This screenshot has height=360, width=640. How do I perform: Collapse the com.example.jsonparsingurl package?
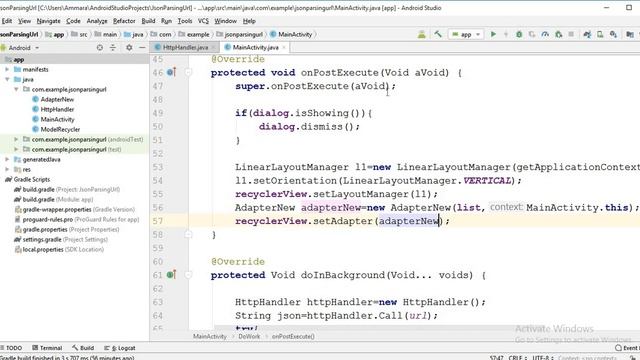point(16,89)
